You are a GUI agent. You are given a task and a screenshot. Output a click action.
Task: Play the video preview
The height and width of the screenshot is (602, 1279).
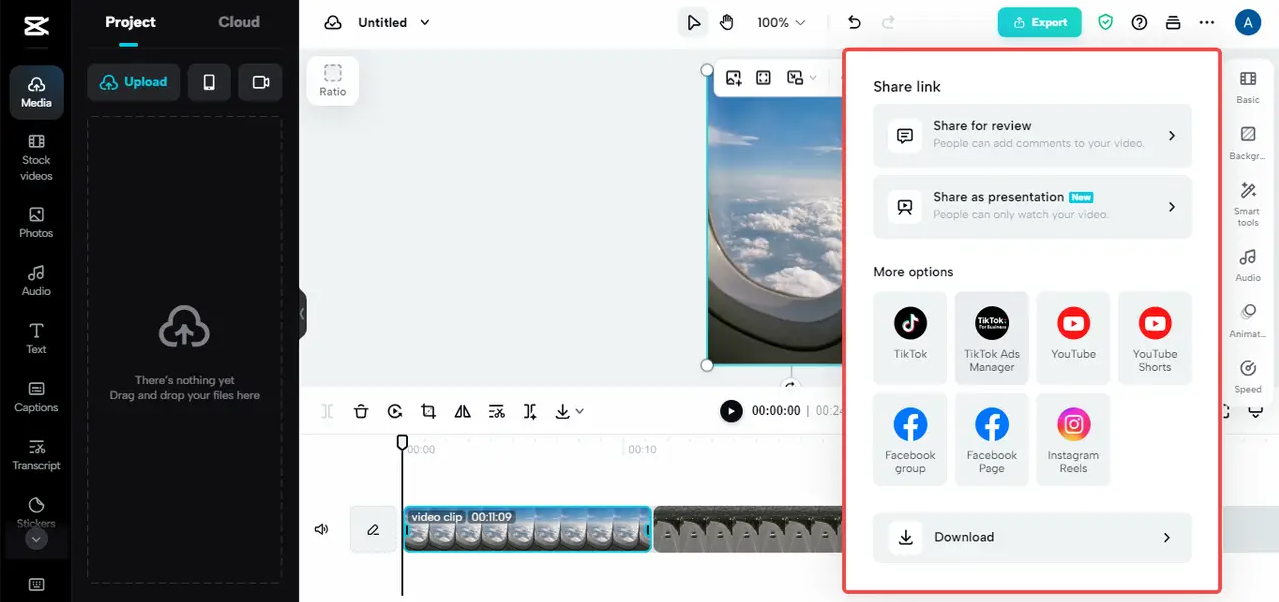pyautogui.click(x=731, y=411)
